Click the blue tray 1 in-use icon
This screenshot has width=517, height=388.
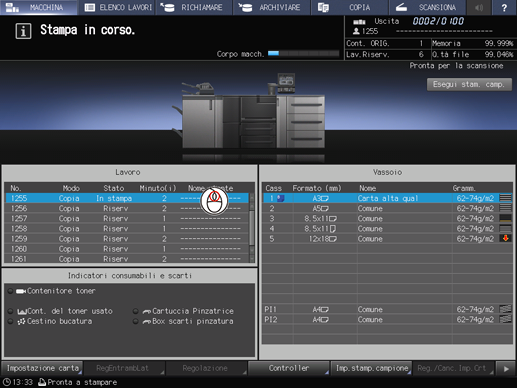pos(281,198)
